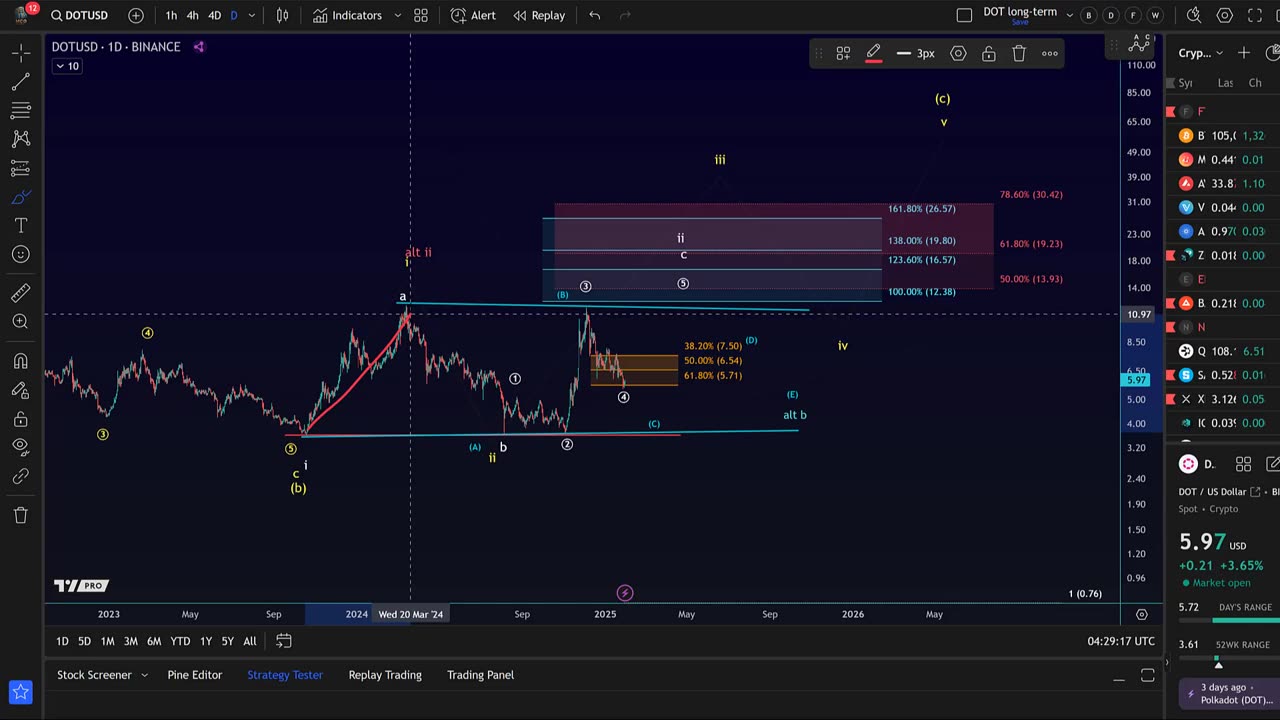
Task: Remove drawings with left toolbar trash icon
Action: click(x=21, y=515)
